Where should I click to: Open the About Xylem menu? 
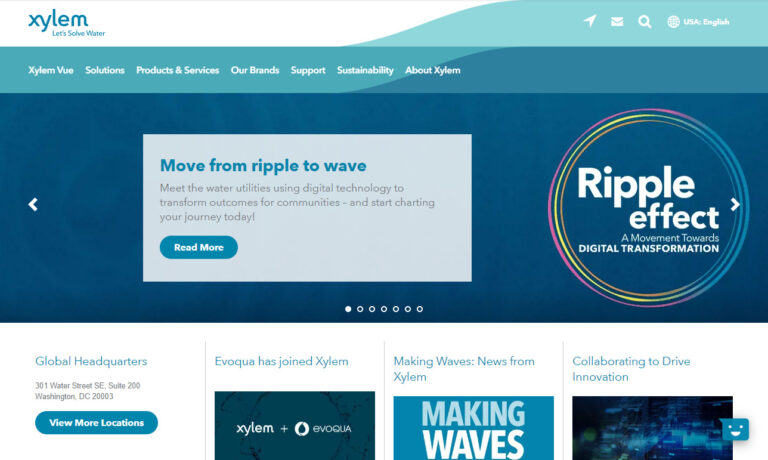click(432, 70)
